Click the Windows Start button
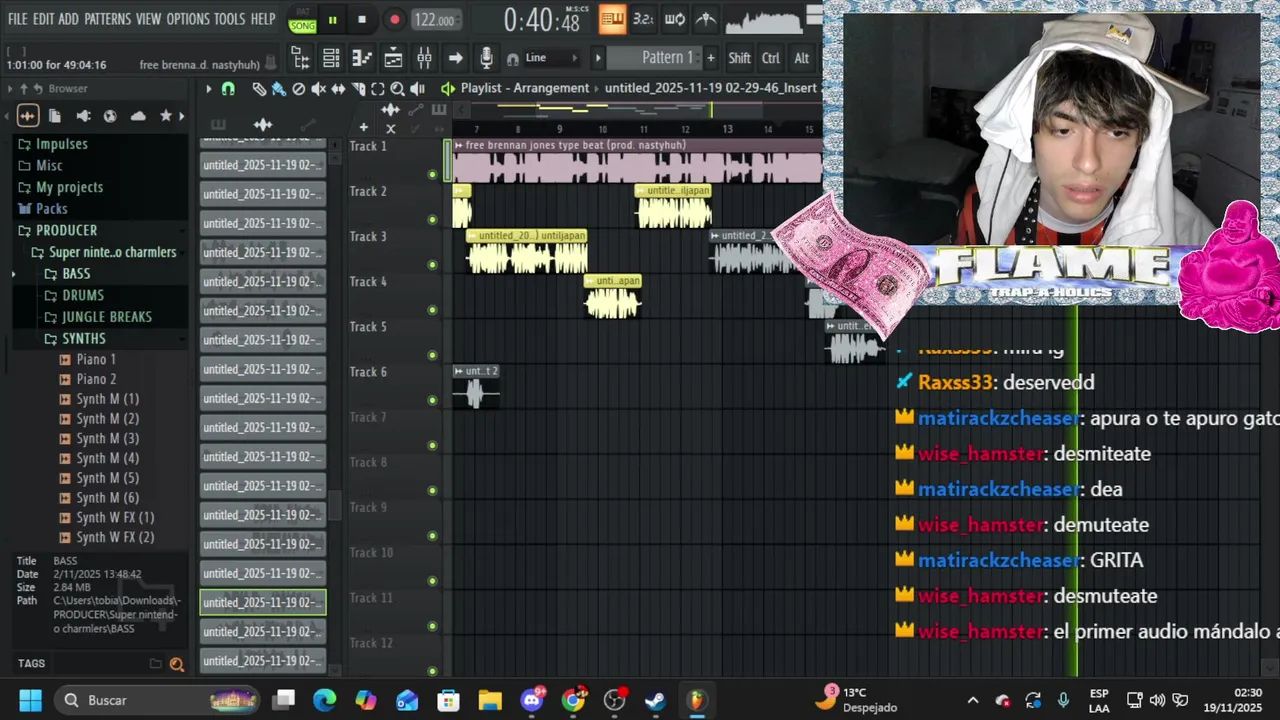 click(30, 700)
